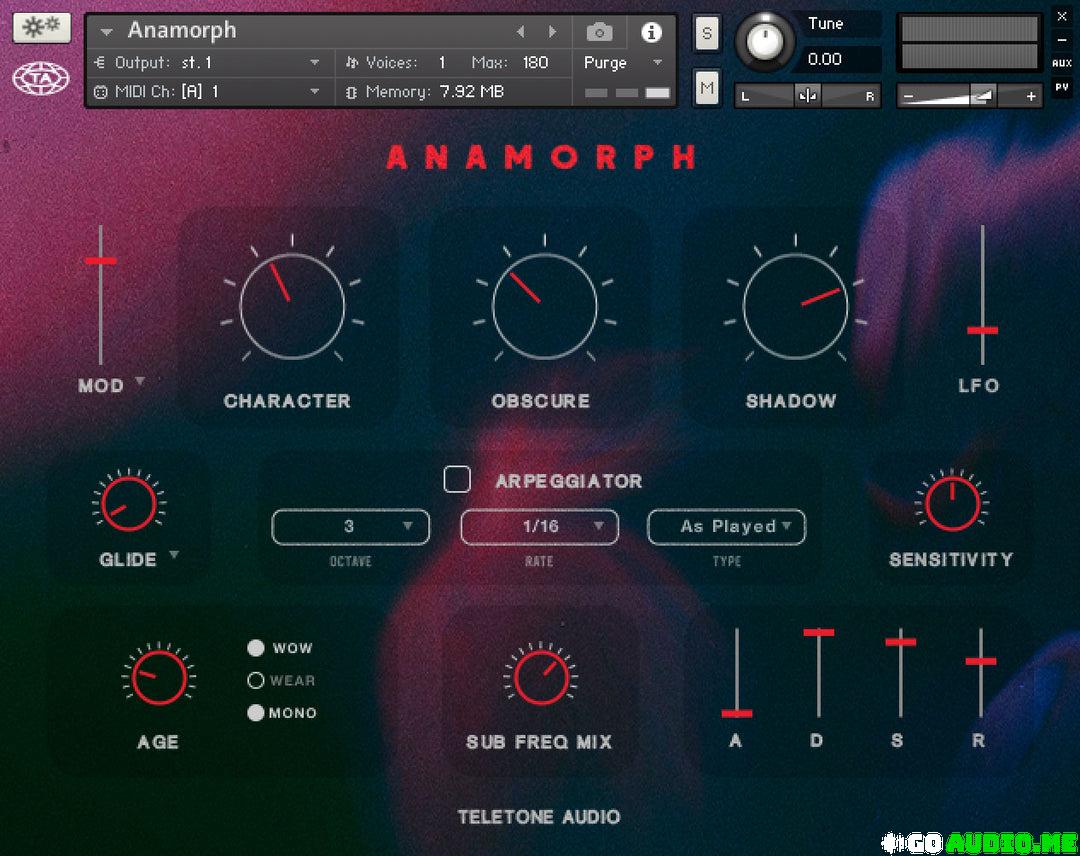Toggle the PV button

1061,87
